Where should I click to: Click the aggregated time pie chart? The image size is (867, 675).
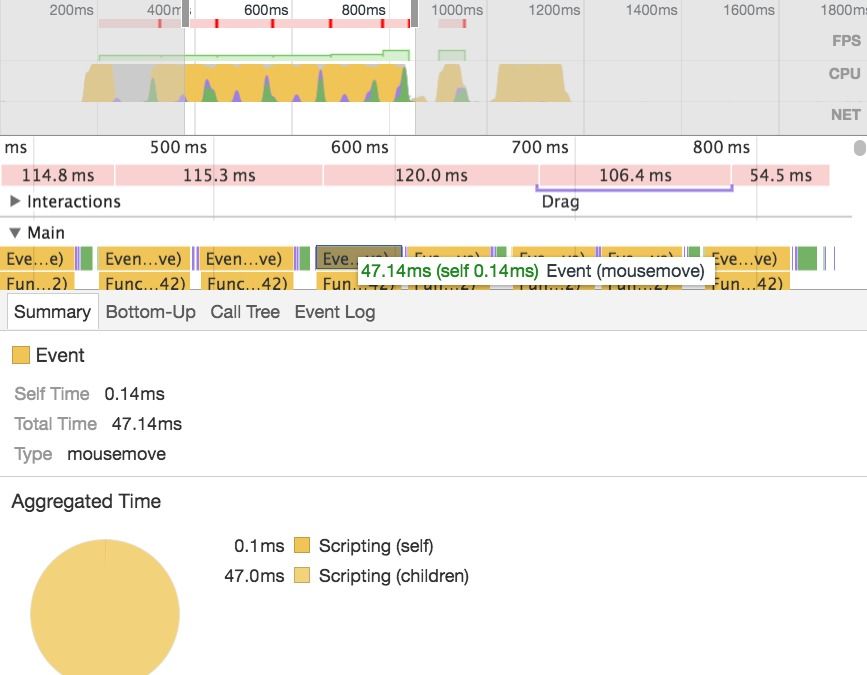105,607
